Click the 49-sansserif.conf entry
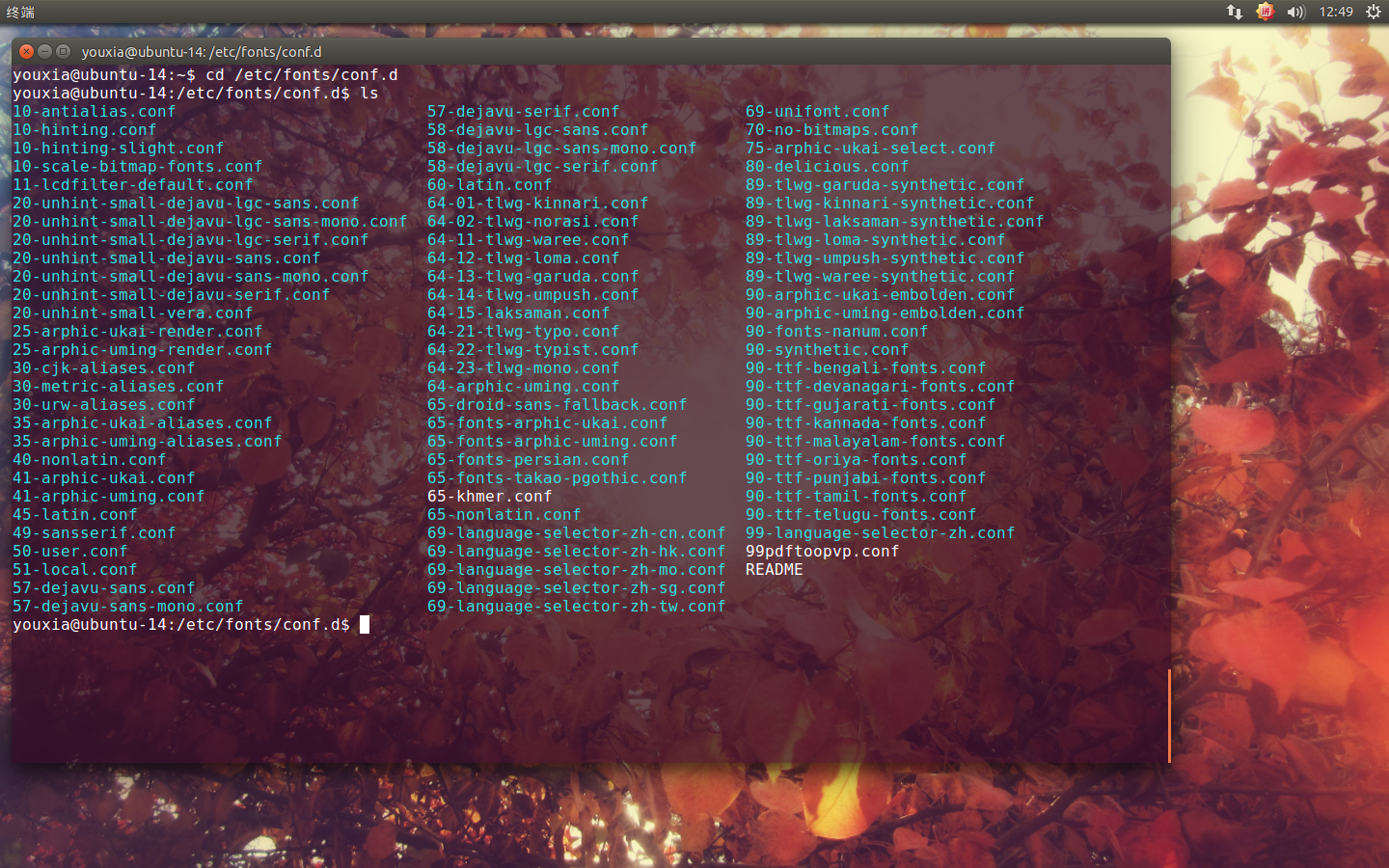The height and width of the screenshot is (868, 1389). (95, 533)
